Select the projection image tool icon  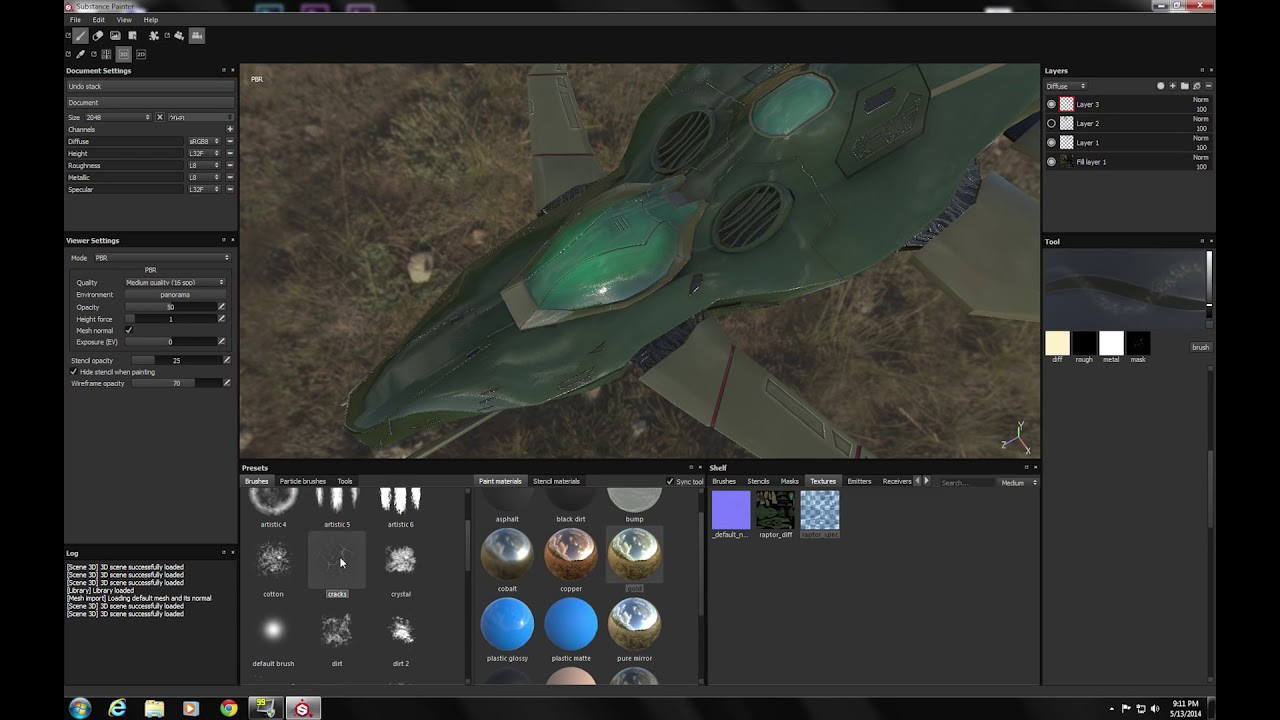(115, 36)
